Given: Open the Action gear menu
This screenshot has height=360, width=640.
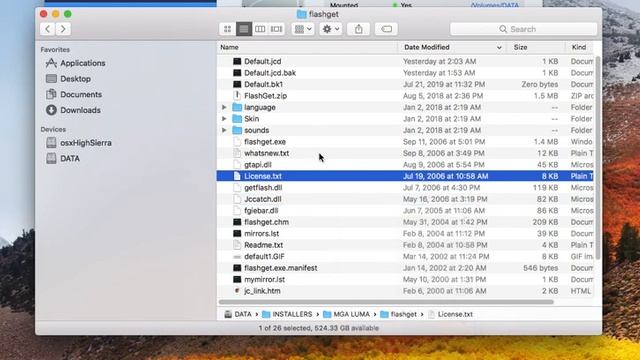Looking at the screenshot, I should point(331,29).
